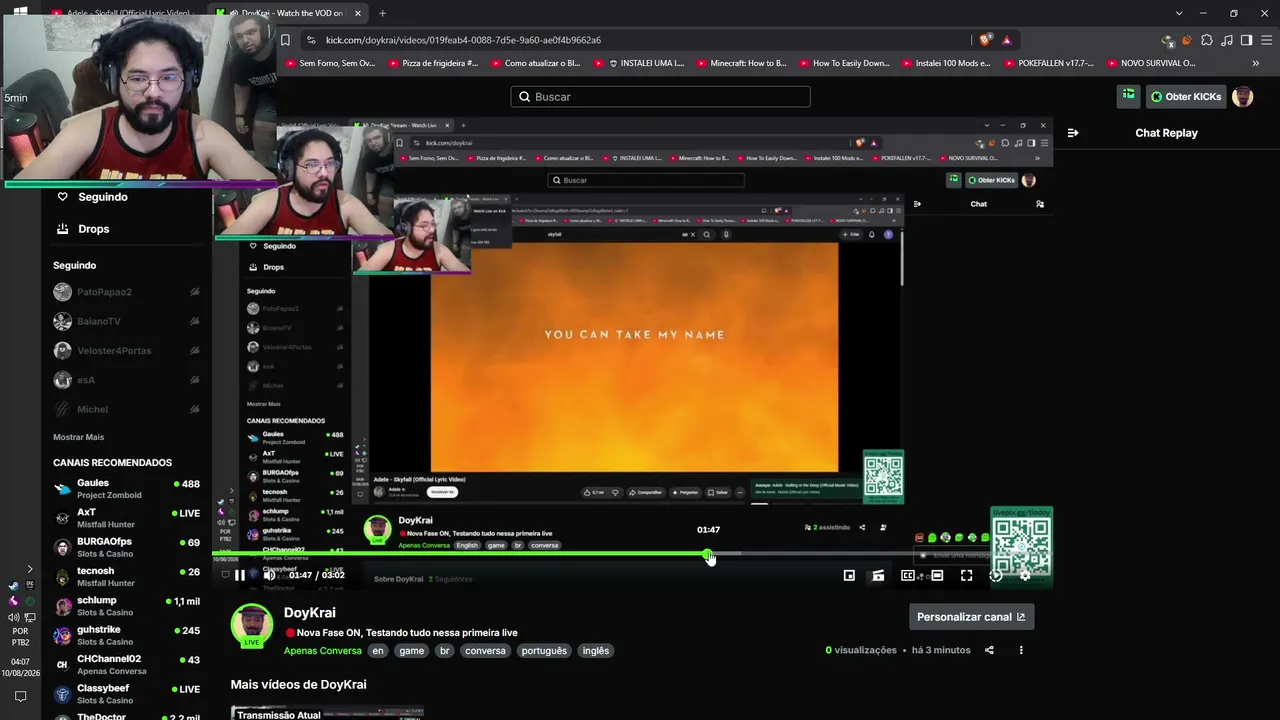Show more bookmarks with the chevron

tap(1256, 63)
